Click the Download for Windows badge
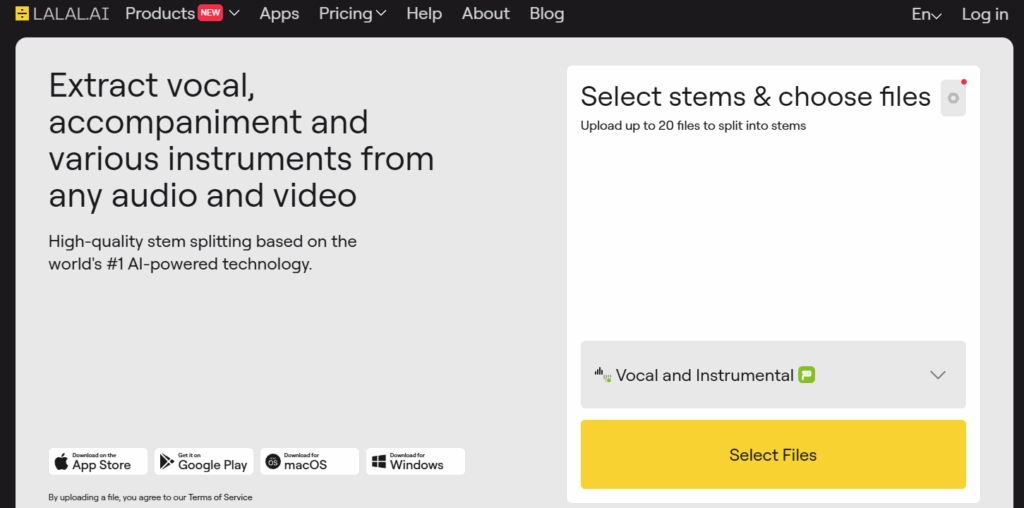The width and height of the screenshot is (1024, 508). pos(415,461)
